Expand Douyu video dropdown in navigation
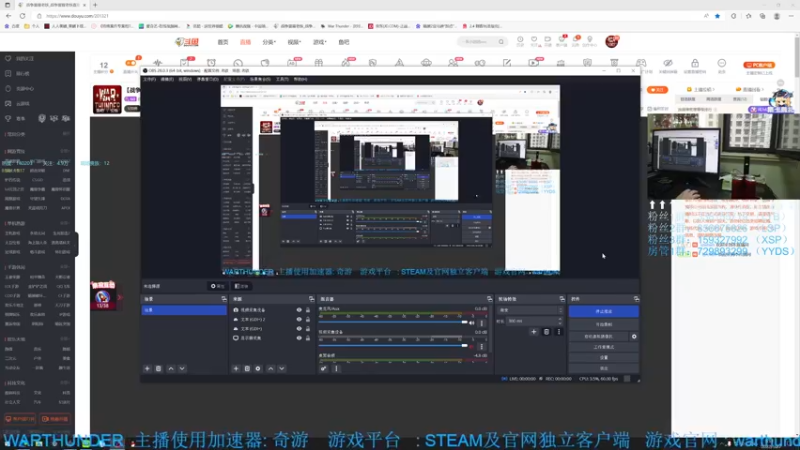 point(294,42)
